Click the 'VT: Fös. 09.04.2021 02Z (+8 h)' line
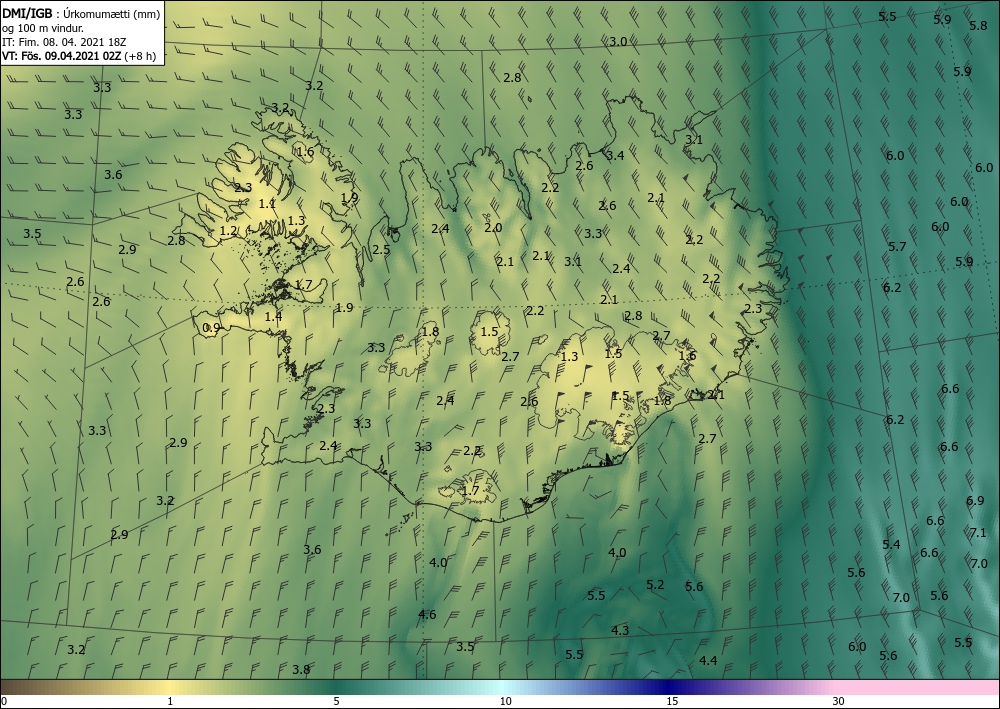The width and height of the screenshot is (1000, 709). 78,56
